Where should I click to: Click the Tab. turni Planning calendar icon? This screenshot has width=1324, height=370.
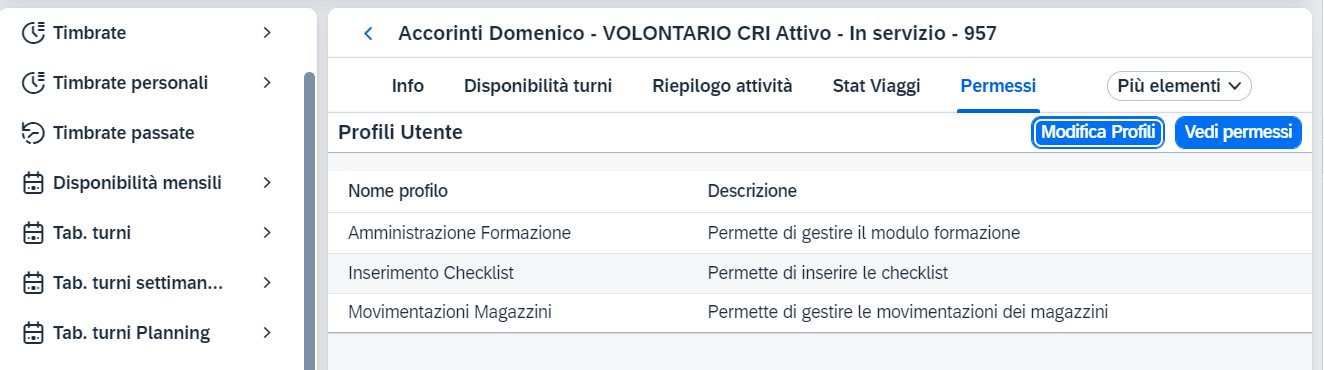click(x=34, y=333)
